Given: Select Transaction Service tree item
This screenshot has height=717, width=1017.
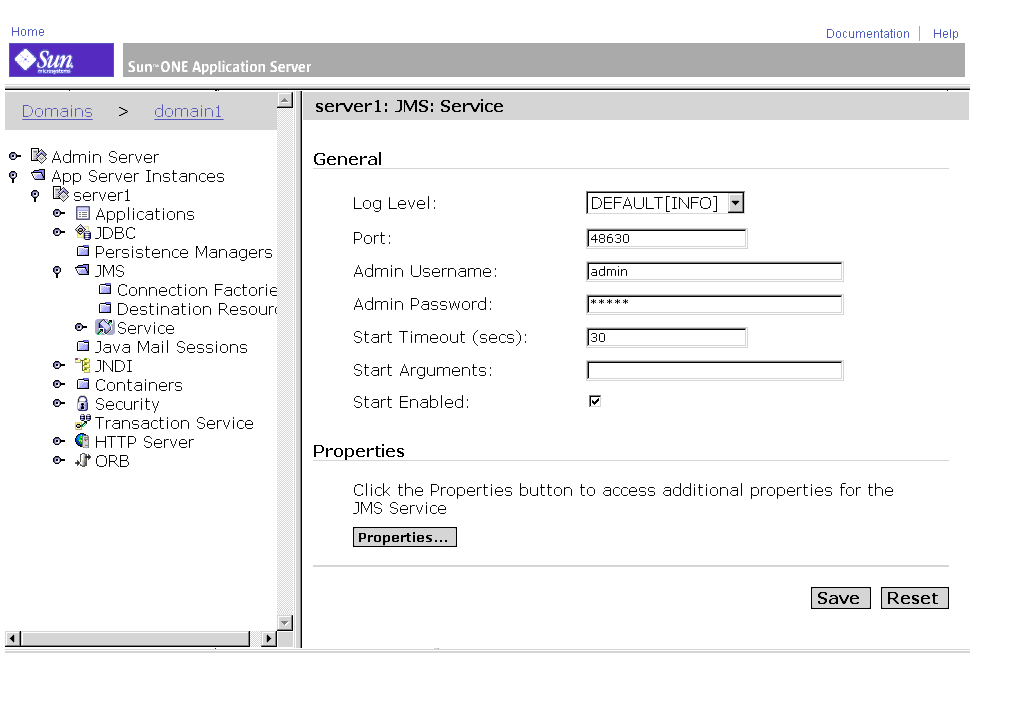Looking at the screenshot, I should click(174, 423).
